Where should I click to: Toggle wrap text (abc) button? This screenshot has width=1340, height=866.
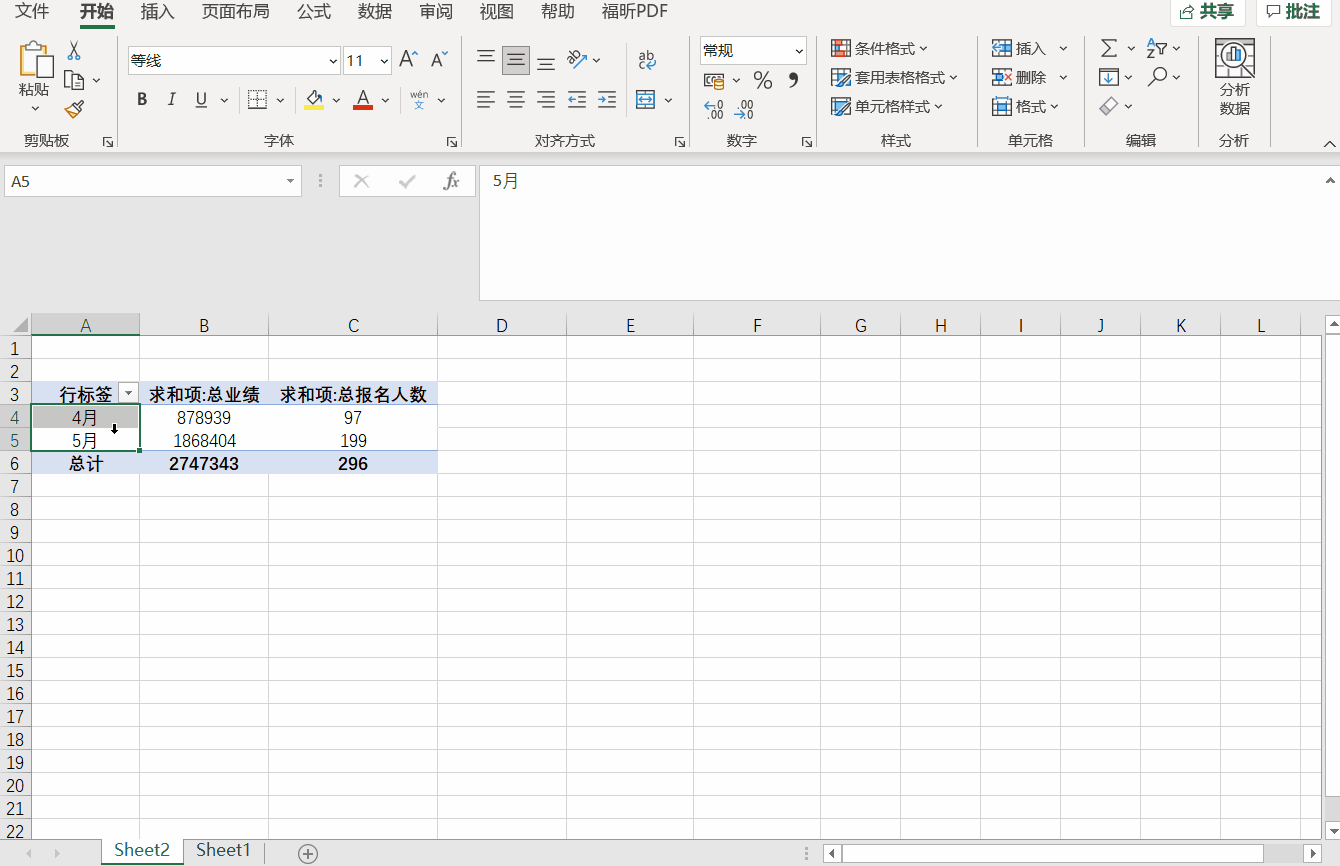647,60
